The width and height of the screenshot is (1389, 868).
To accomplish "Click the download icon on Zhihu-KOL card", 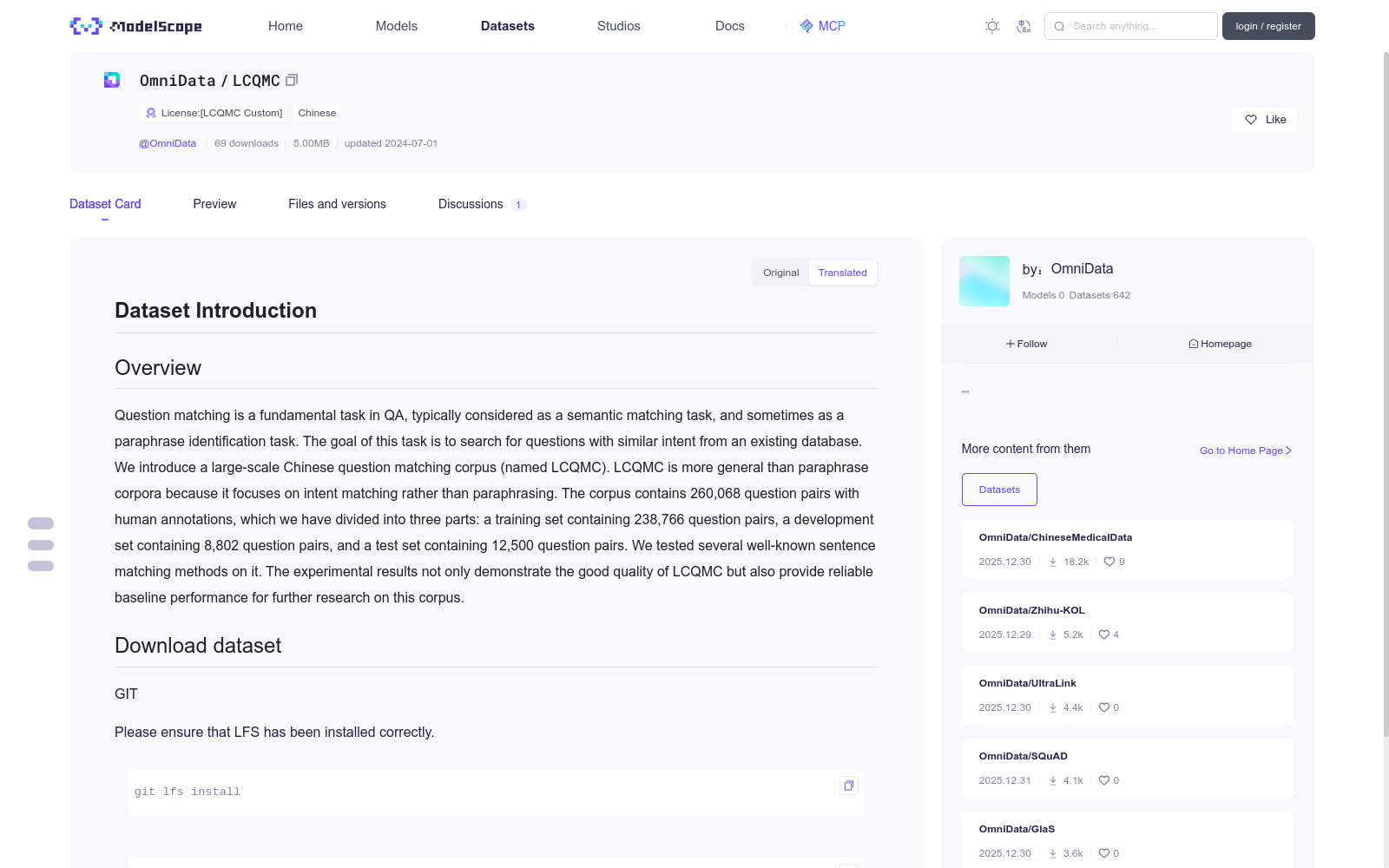I will tap(1053, 635).
